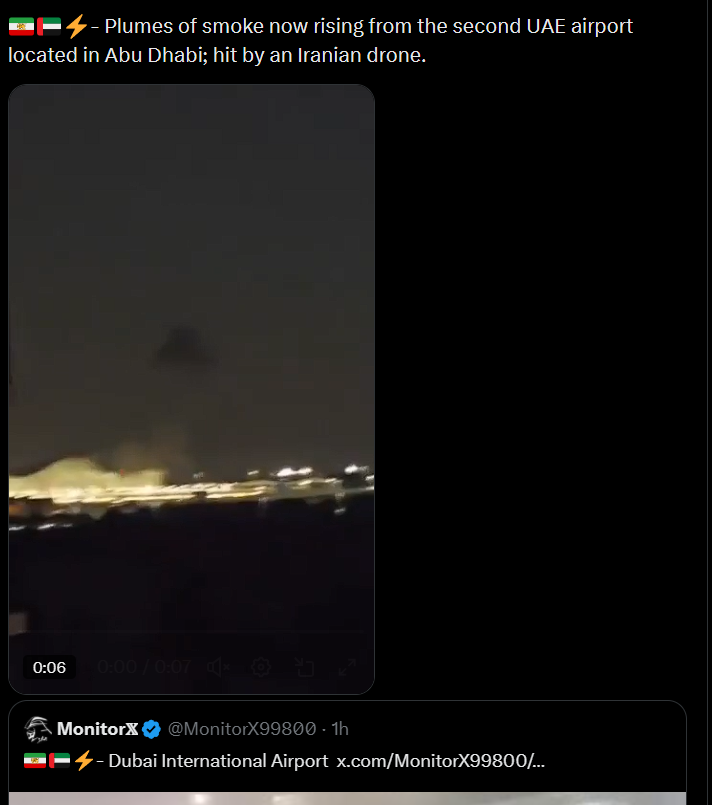Unmute the video with the speaker icon

[x=219, y=667]
